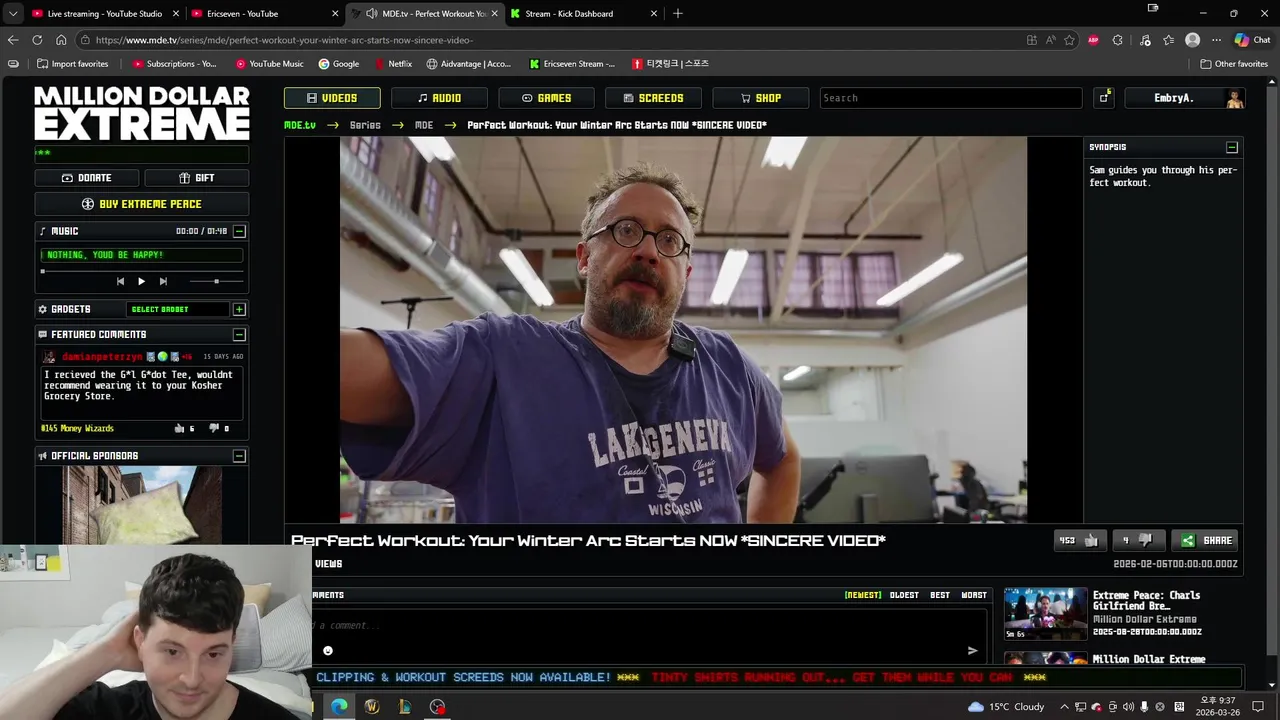The height and width of the screenshot is (720, 1280).
Task: Sort comments by BEST
Action: (940, 595)
